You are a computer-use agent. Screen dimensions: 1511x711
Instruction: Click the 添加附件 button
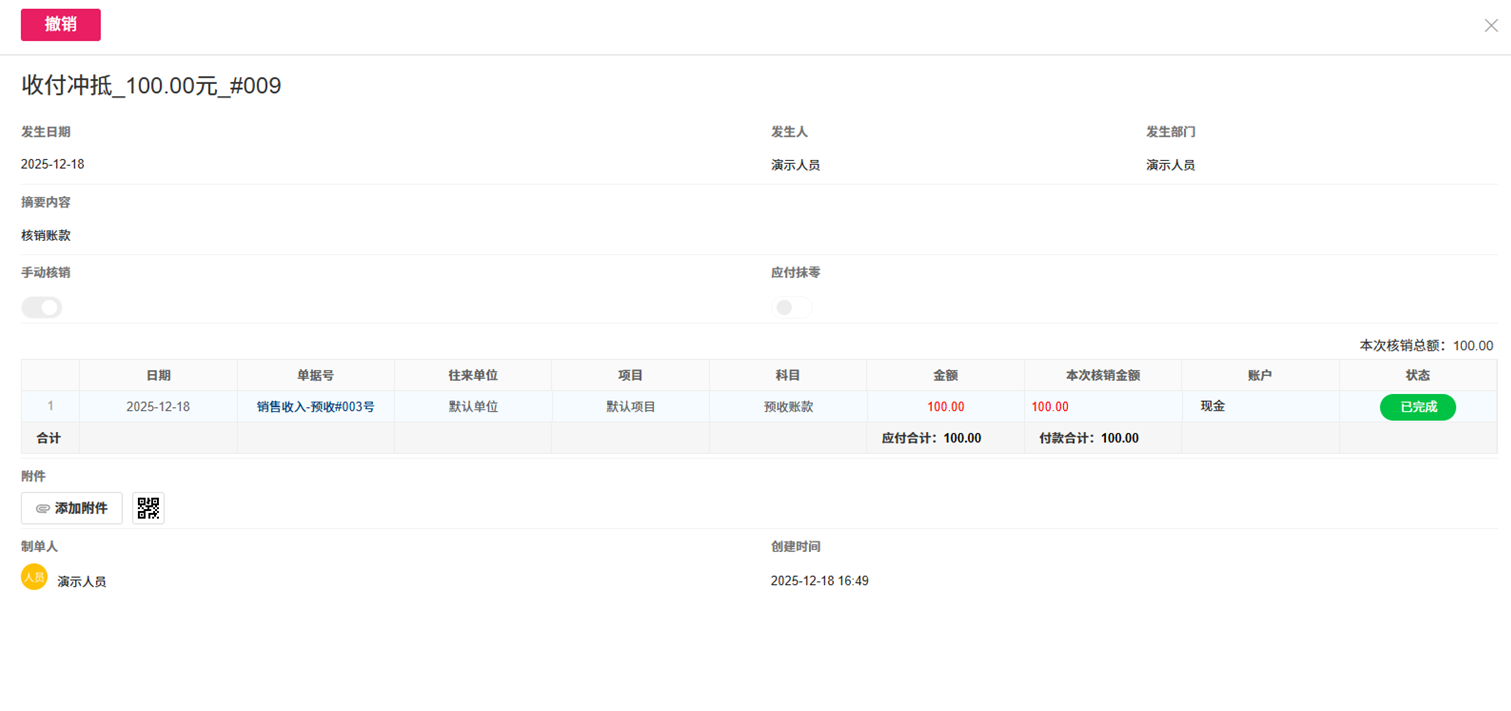[x=72, y=508]
